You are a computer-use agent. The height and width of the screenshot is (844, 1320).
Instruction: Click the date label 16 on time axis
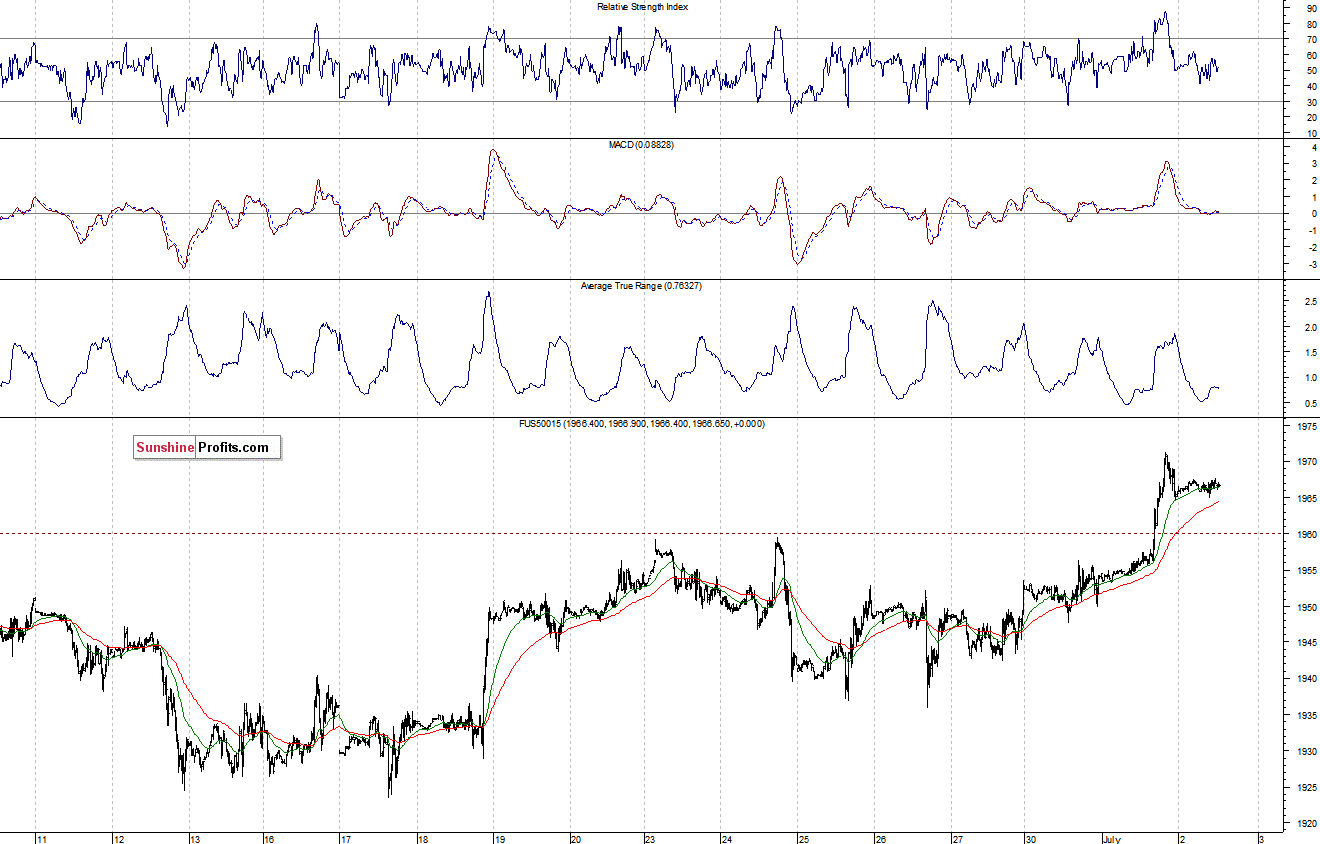click(269, 838)
